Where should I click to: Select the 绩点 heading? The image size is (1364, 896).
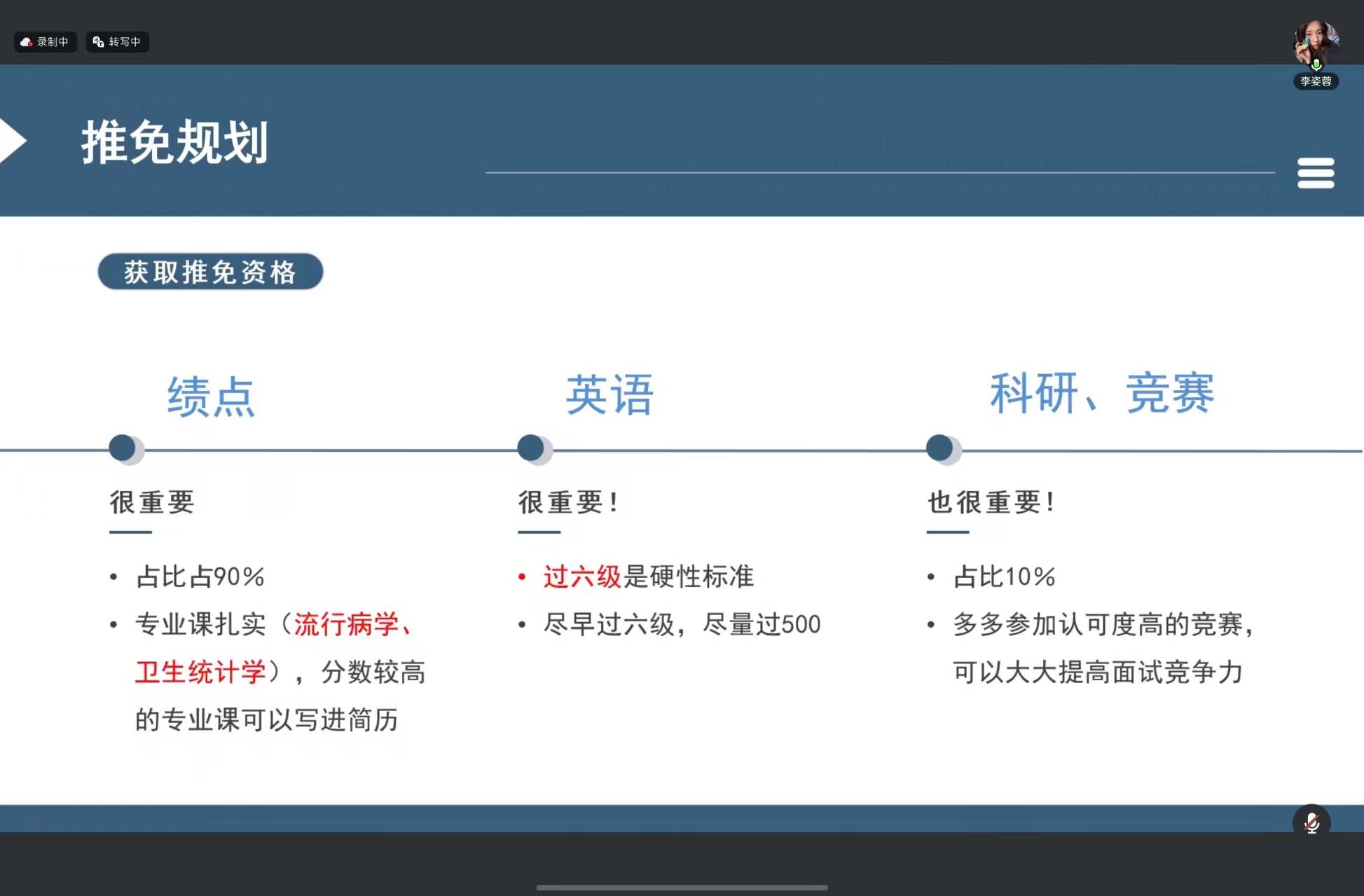210,396
